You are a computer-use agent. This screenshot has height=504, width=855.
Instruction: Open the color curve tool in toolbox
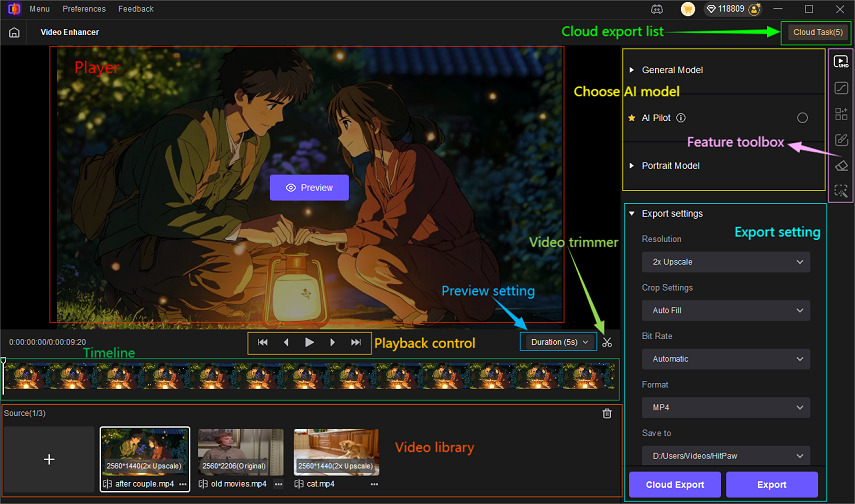coord(841,87)
